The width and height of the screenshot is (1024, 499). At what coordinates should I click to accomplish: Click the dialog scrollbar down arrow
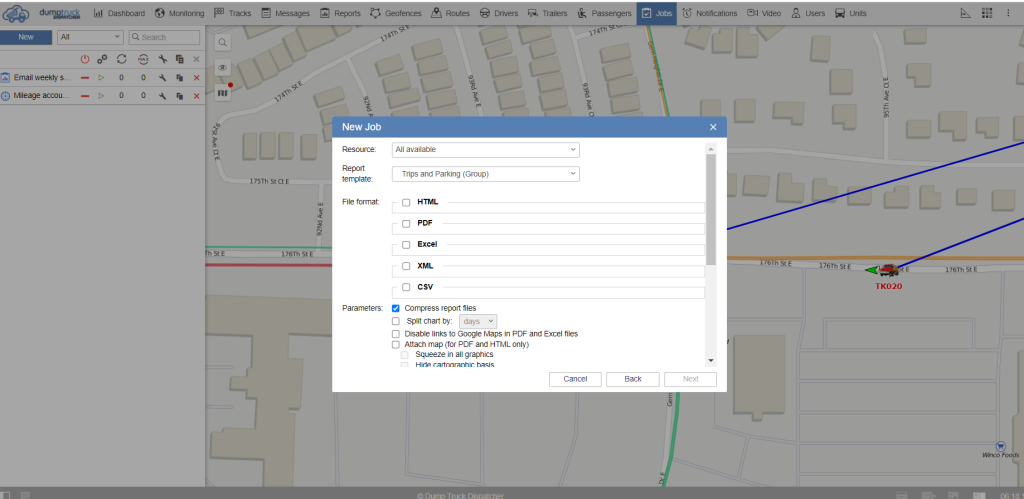pyautogui.click(x=711, y=361)
